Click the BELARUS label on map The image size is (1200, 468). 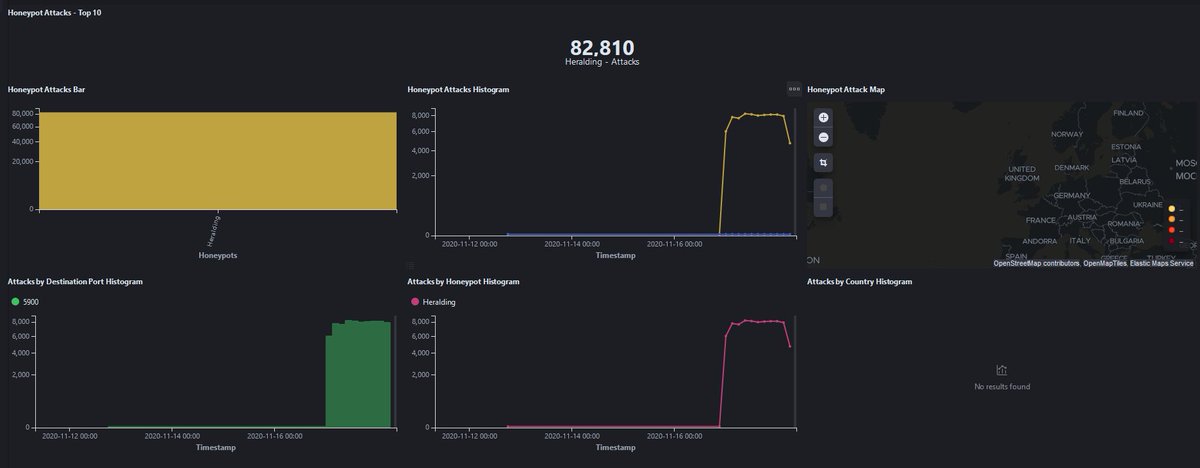pos(1135,181)
